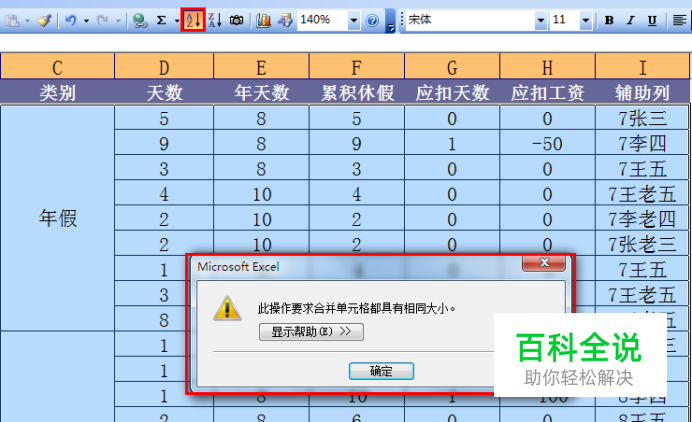Insert hyperlink with globe icon
Image resolution: width=692 pixels, height=422 pixels.
140,20
